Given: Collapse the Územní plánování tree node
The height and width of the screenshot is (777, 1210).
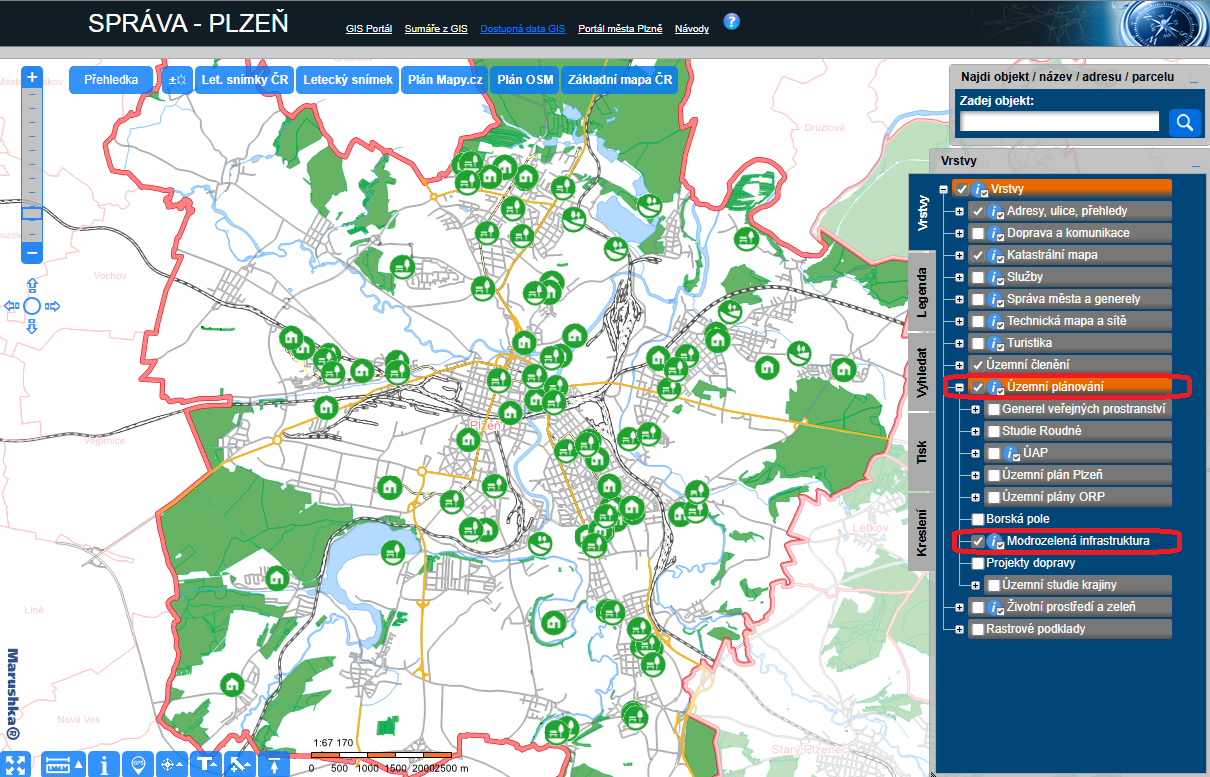Looking at the screenshot, I should coord(959,387).
